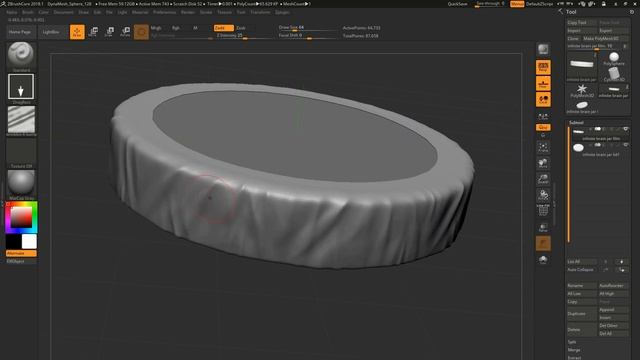Click Duplicate subtool button
Screen dimensions: 640x360
pyautogui.click(x=582, y=314)
